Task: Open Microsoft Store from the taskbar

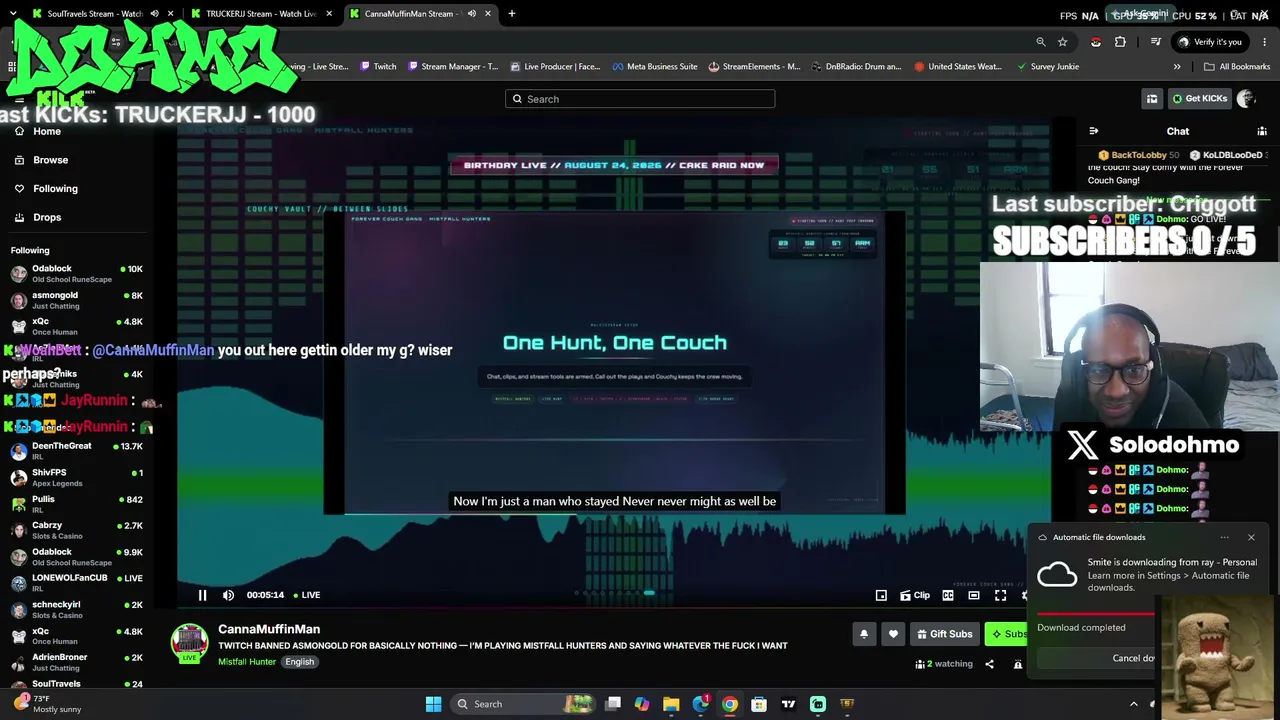Action: [759, 704]
